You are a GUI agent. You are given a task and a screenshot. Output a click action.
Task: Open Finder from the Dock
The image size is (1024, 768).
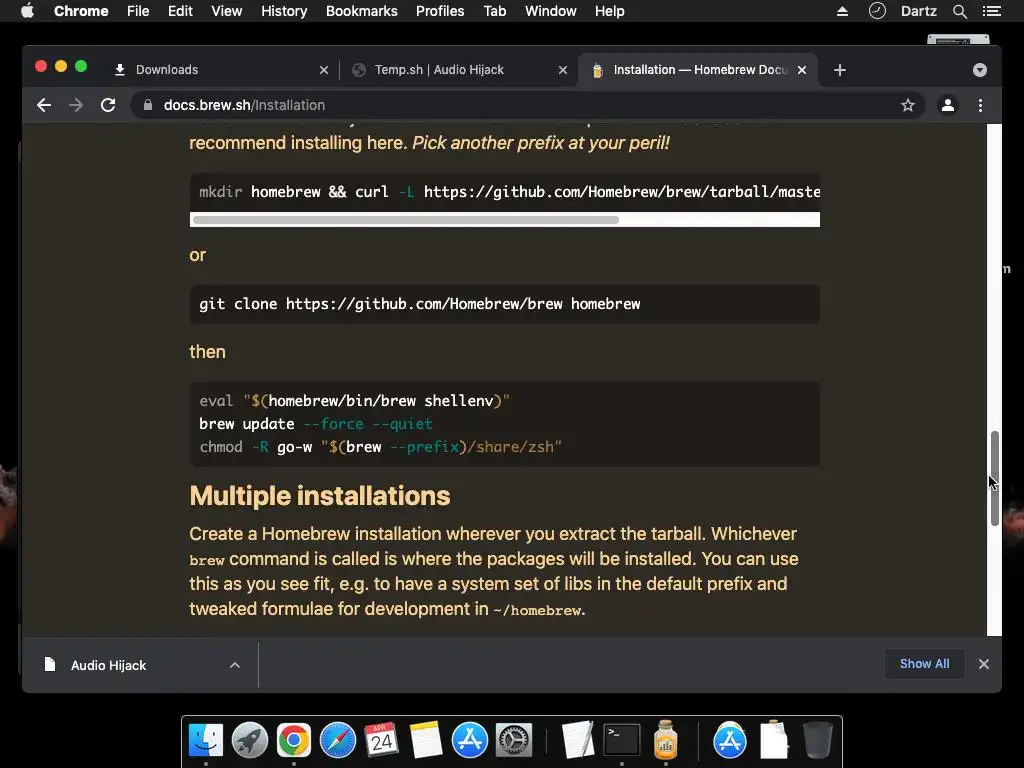point(206,741)
